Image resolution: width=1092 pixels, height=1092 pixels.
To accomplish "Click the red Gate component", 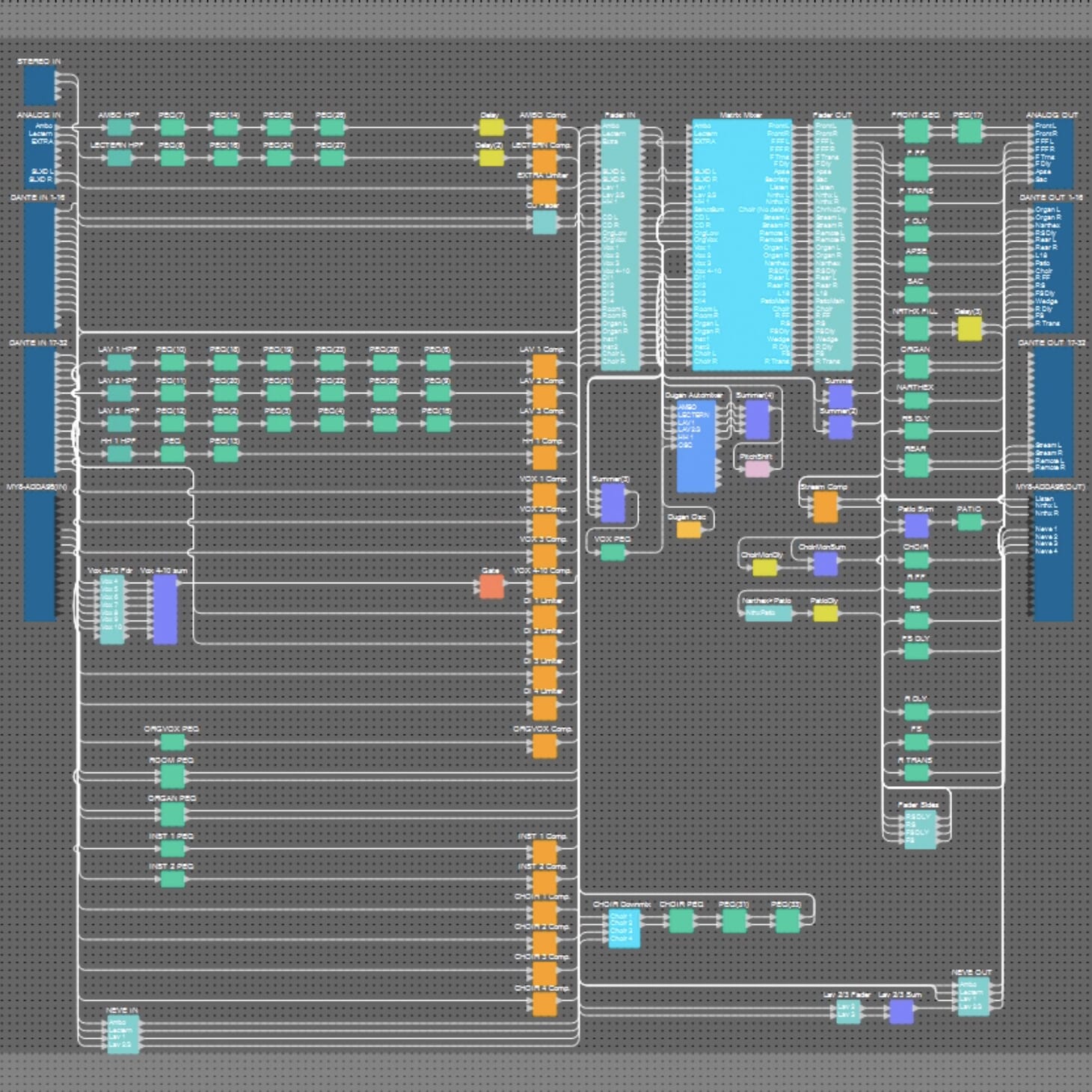I will click(x=491, y=586).
